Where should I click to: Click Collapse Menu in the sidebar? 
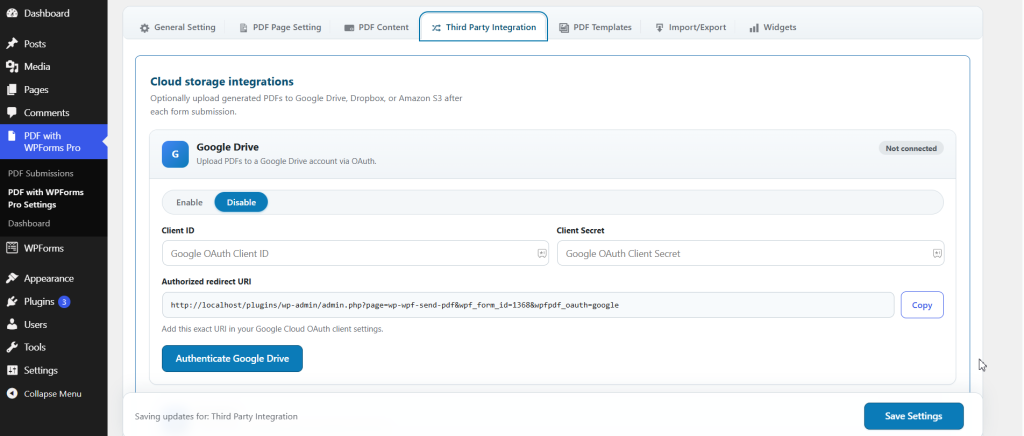54,394
